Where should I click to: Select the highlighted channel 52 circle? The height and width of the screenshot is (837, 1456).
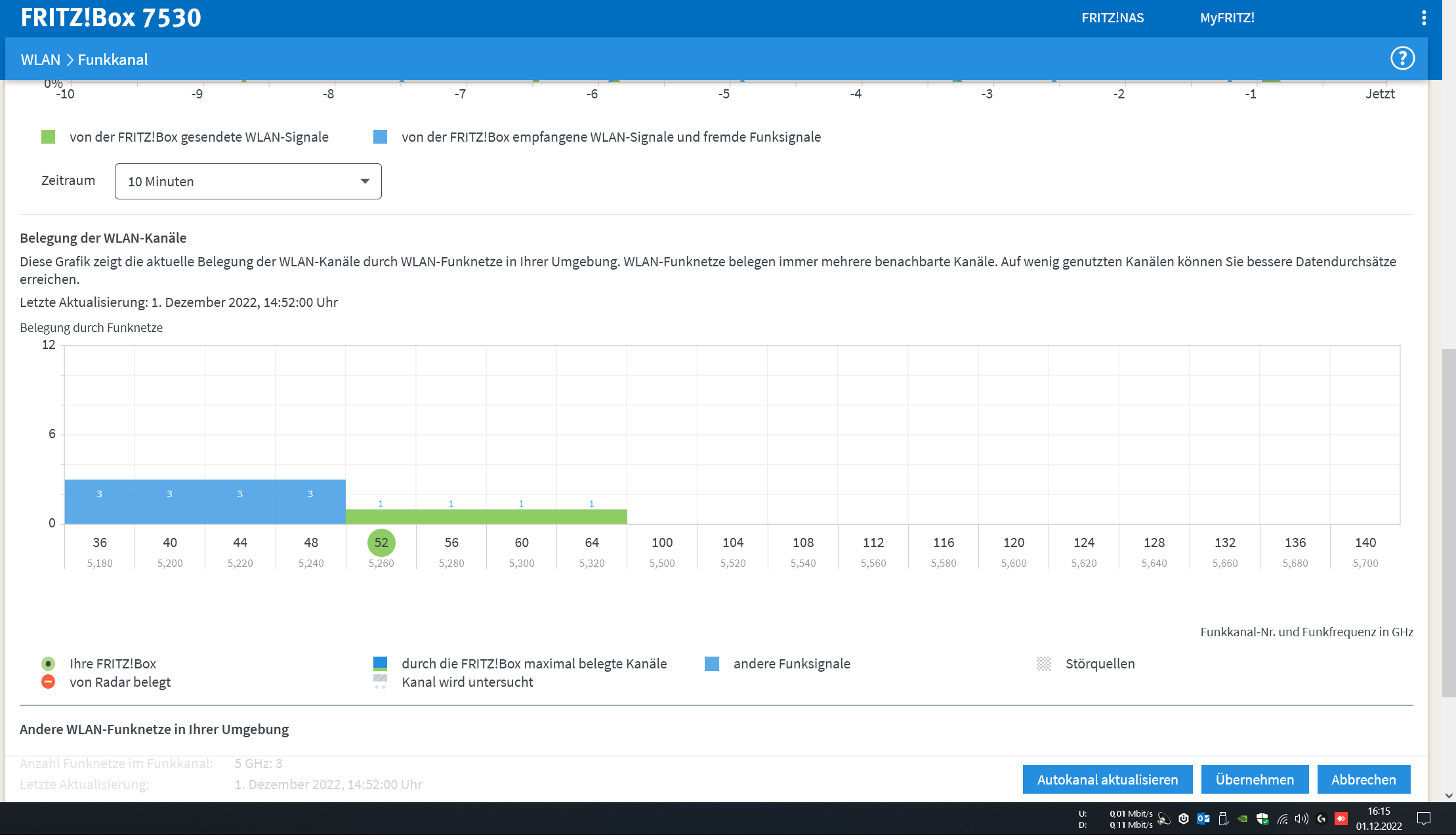click(x=381, y=542)
